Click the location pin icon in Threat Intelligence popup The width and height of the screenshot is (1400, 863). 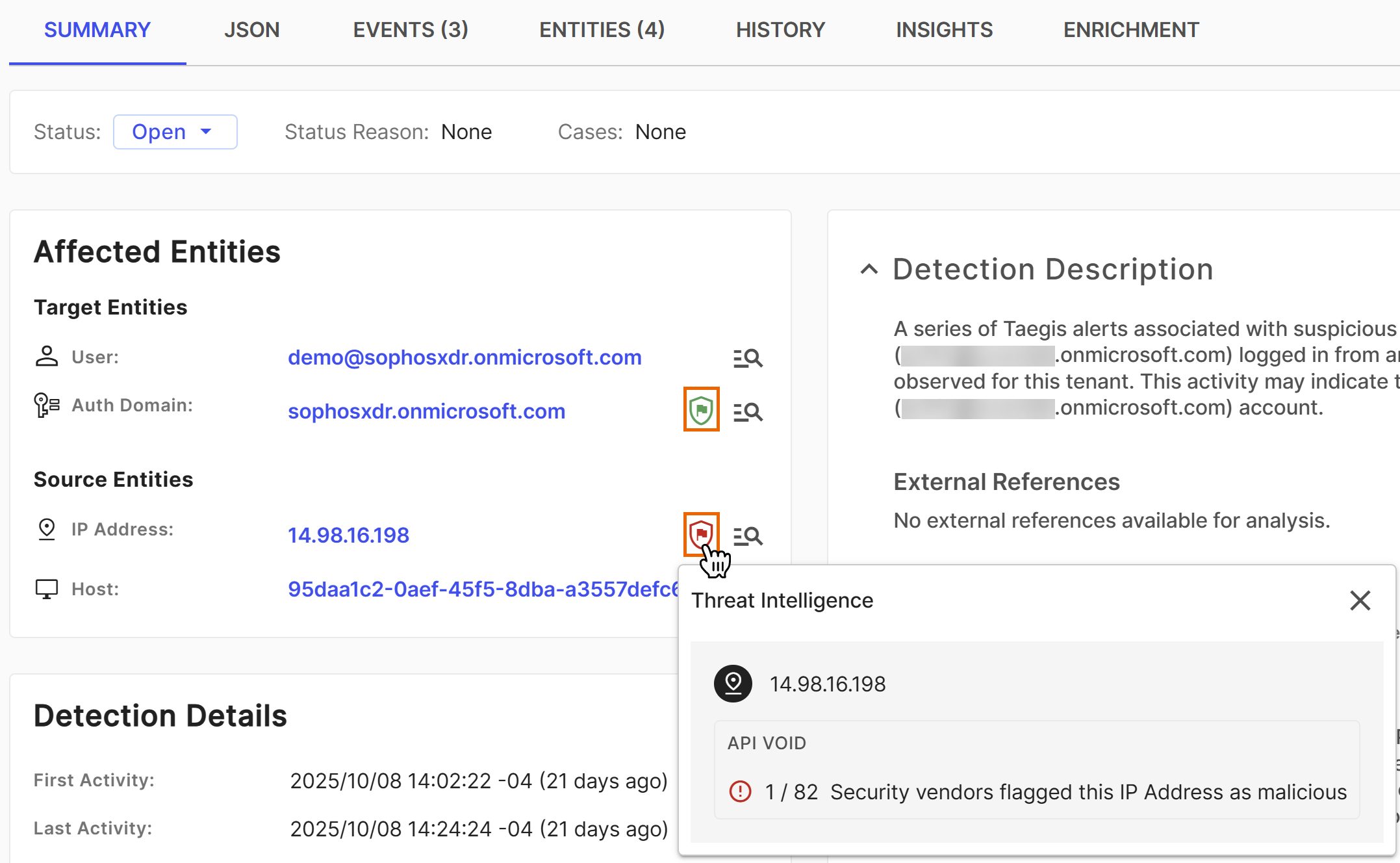click(733, 684)
